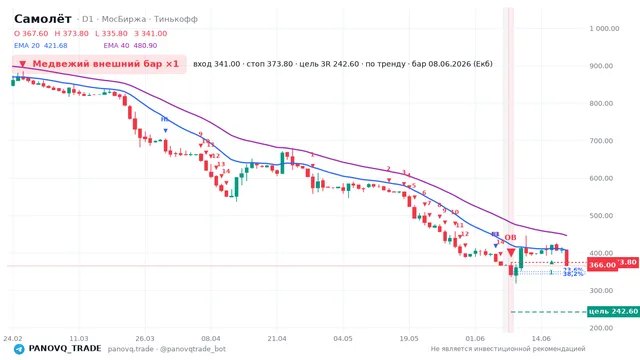
Task: Click the '700.00' price axis label
Action: (601, 141)
